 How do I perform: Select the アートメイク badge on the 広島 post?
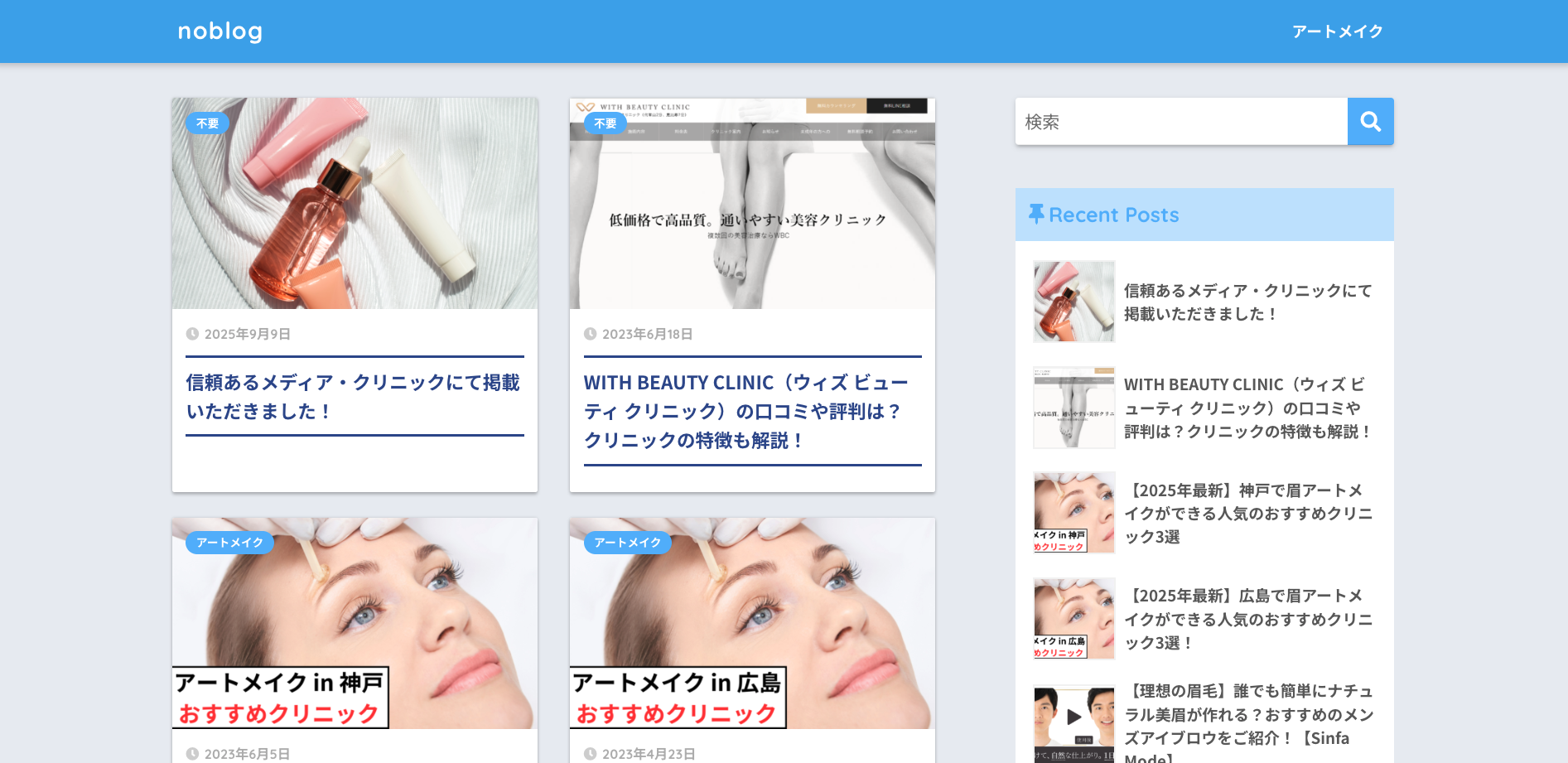coord(628,543)
